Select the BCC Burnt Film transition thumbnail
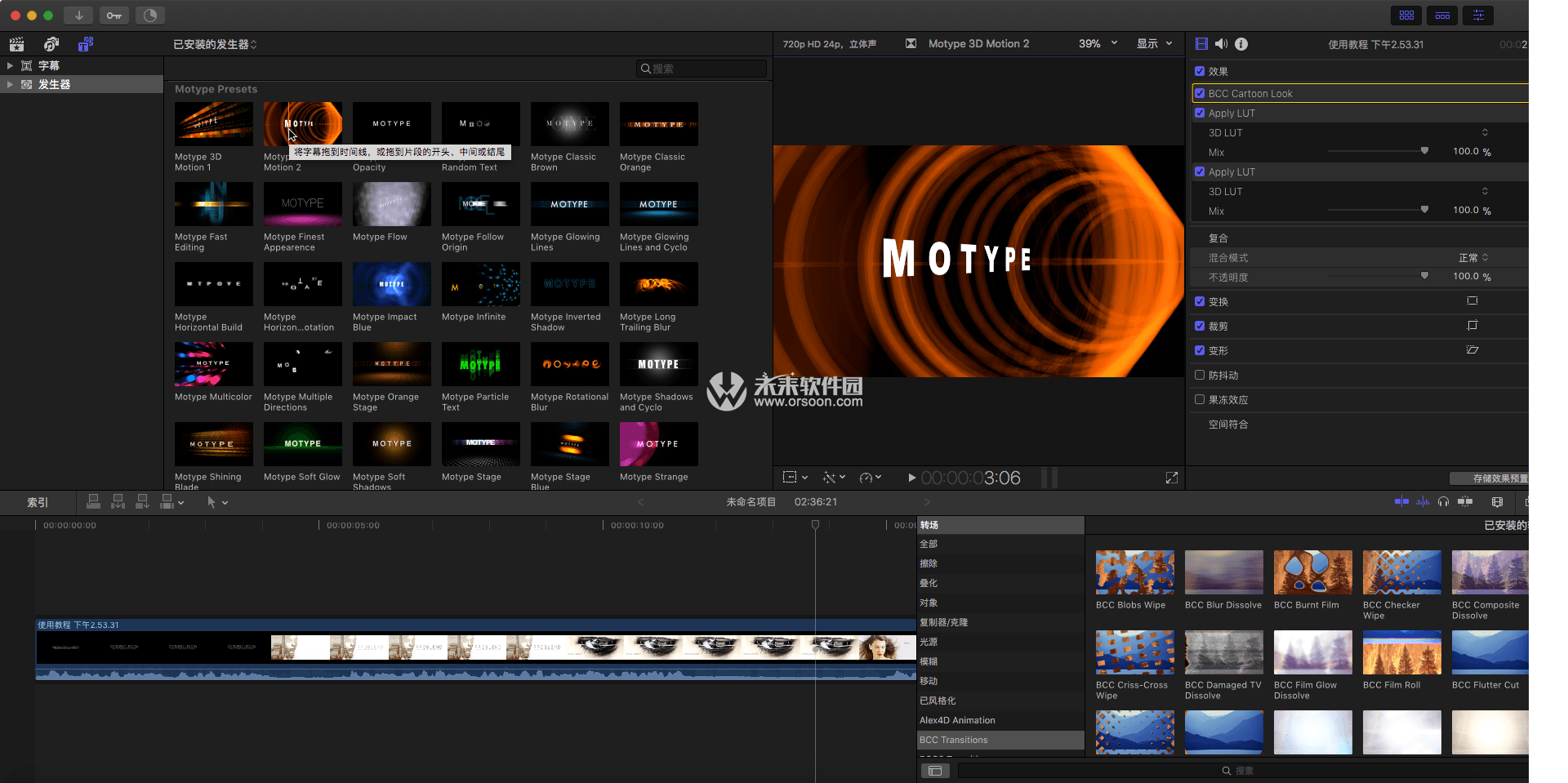Viewport: 1568px width, 783px height. click(1313, 572)
